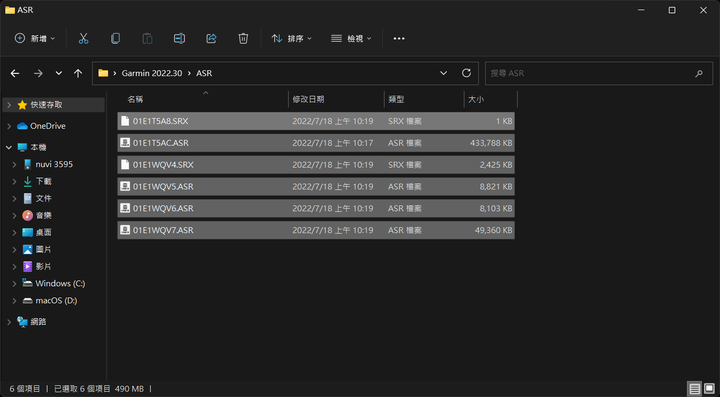Screen dimensions: 720x397
Task: Click the folder icon in address bar
Action: [103, 73]
